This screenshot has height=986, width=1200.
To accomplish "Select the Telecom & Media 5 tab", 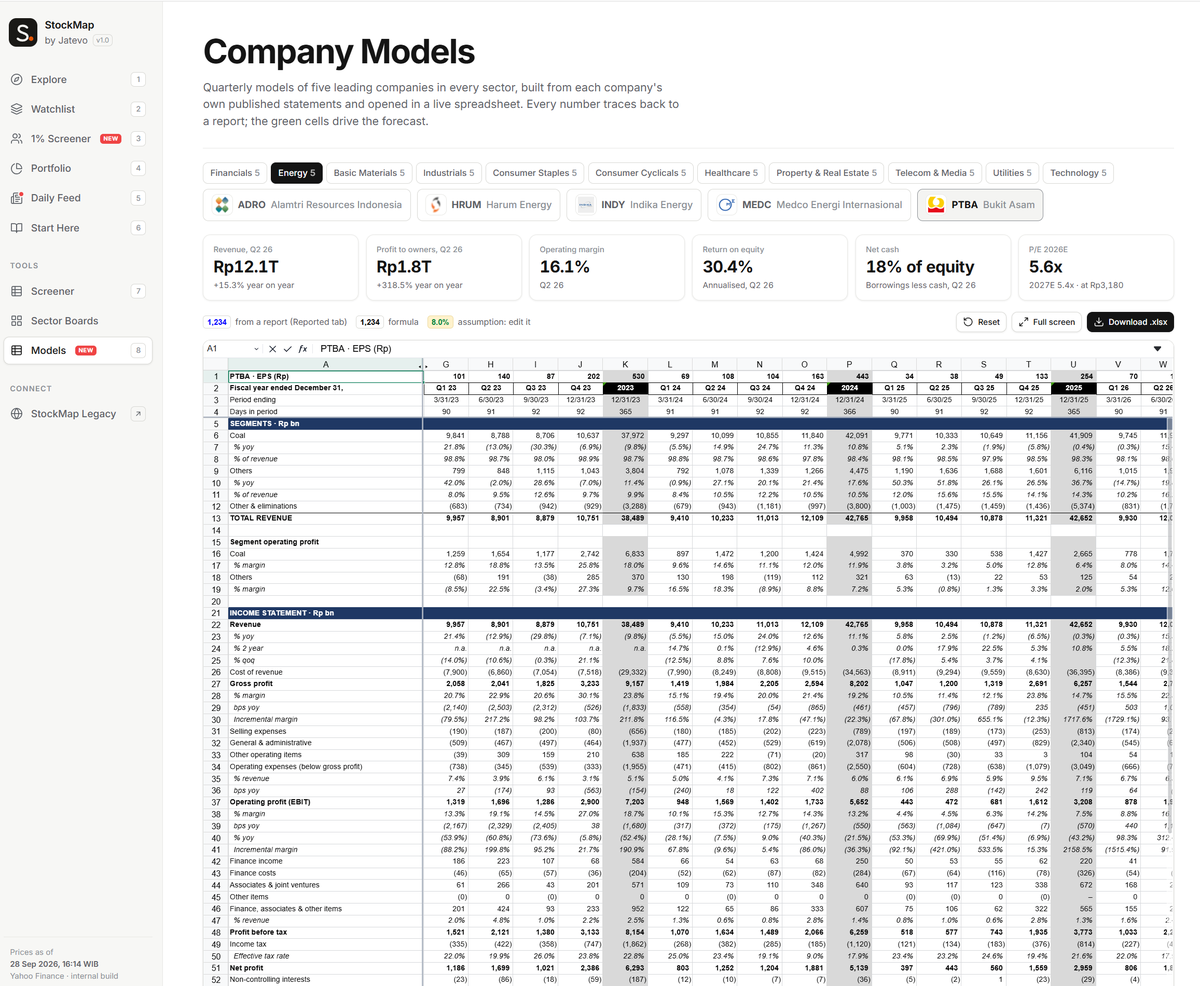I will [935, 173].
